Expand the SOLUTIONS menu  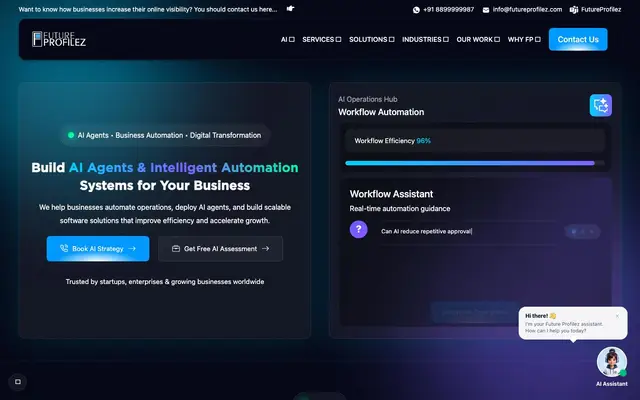tap(371, 40)
